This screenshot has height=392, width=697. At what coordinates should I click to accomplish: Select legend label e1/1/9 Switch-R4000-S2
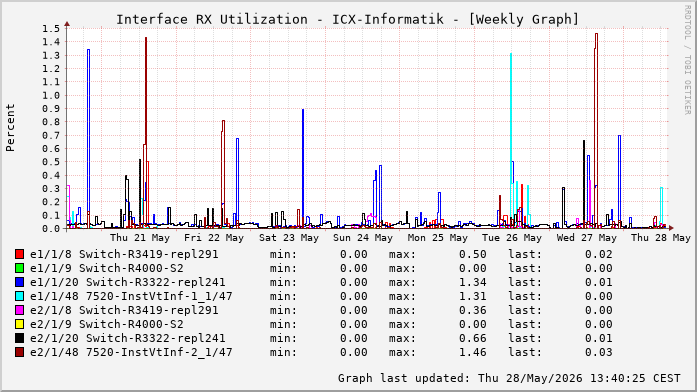[x=107, y=268]
